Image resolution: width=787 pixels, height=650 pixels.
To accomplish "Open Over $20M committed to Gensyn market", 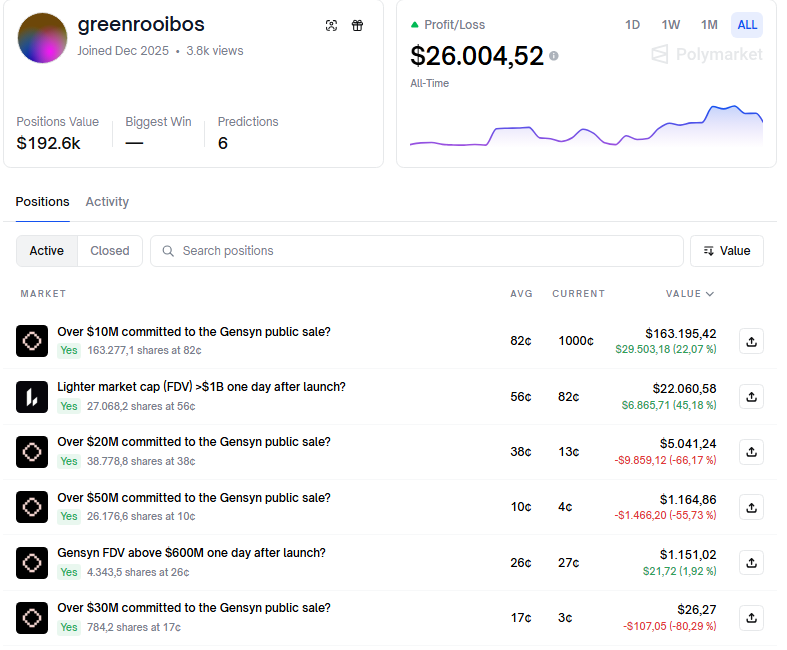I will pos(194,442).
